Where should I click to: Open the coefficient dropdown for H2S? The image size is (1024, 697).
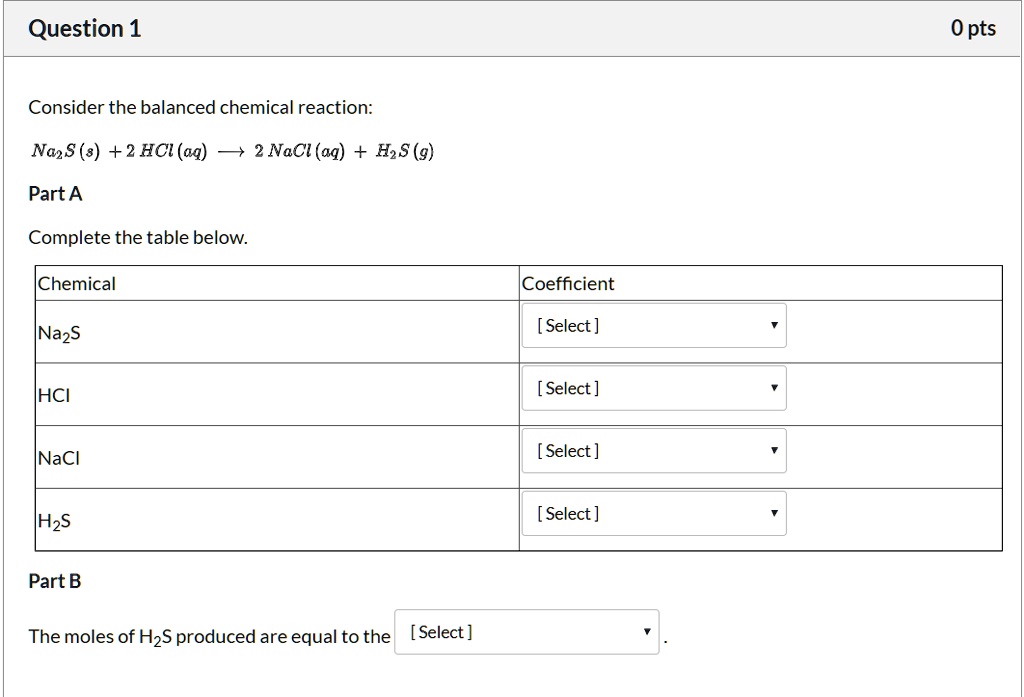click(x=653, y=513)
